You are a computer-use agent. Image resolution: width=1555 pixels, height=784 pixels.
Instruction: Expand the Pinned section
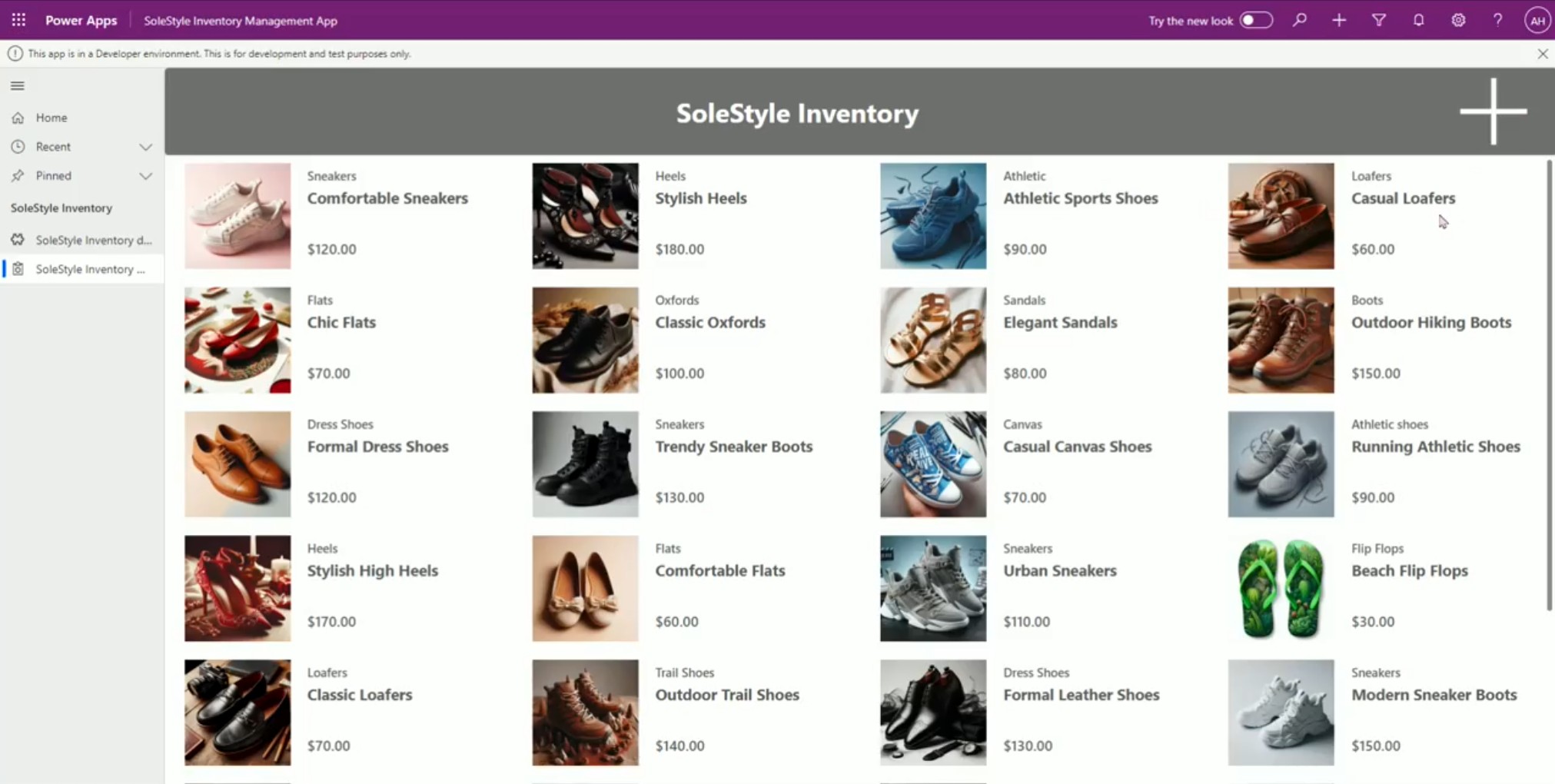145,175
